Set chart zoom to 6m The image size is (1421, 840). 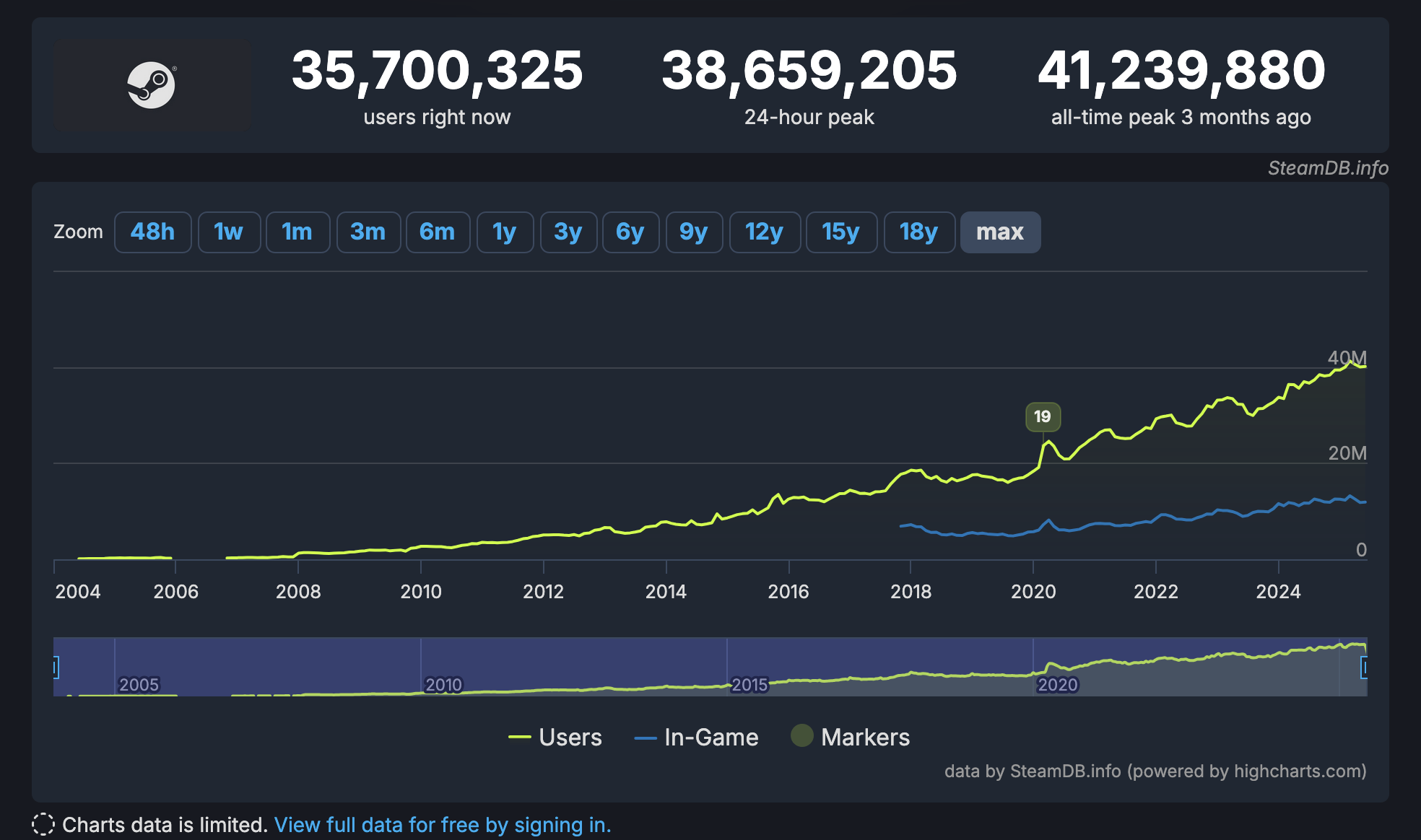438,232
